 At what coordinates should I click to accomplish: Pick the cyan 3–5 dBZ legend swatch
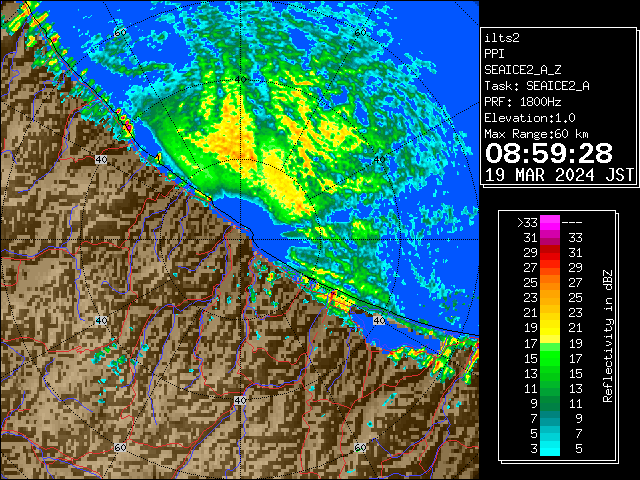pyautogui.click(x=550, y=448)
